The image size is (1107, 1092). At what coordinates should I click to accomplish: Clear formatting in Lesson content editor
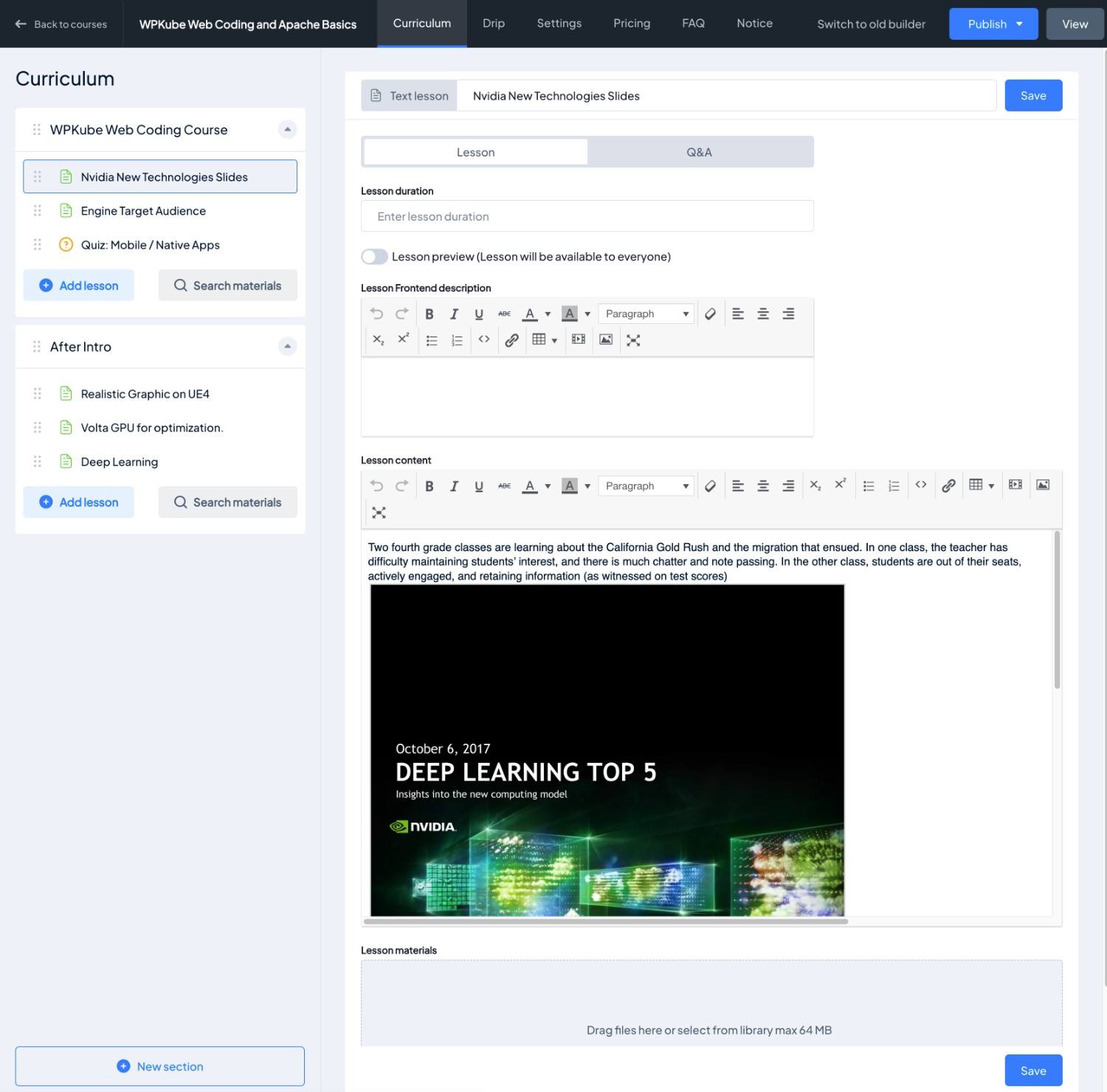click(710, 485)
